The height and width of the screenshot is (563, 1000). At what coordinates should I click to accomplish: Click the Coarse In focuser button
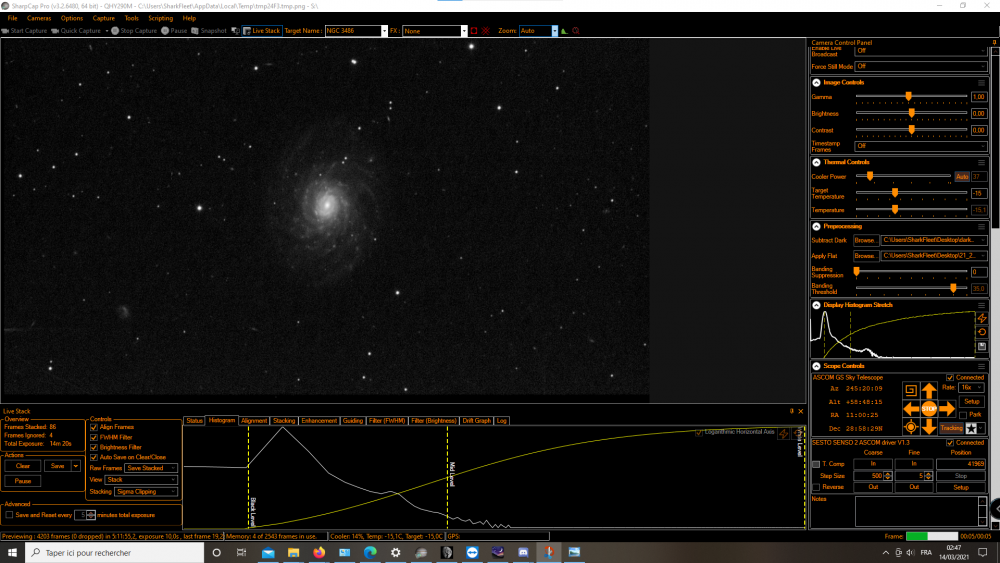[x=873, y=464]
